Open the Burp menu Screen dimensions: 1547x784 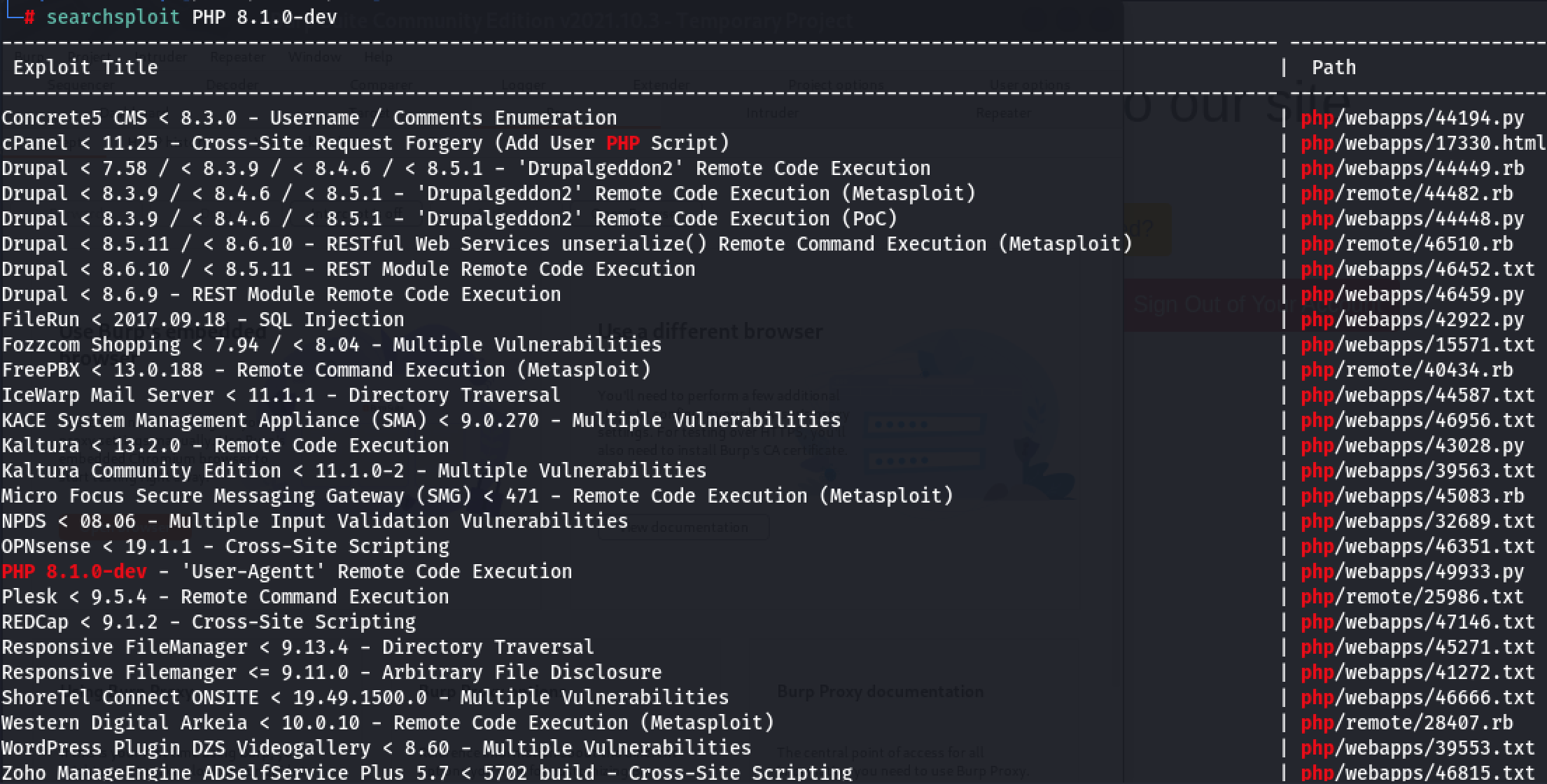point(29,57)
